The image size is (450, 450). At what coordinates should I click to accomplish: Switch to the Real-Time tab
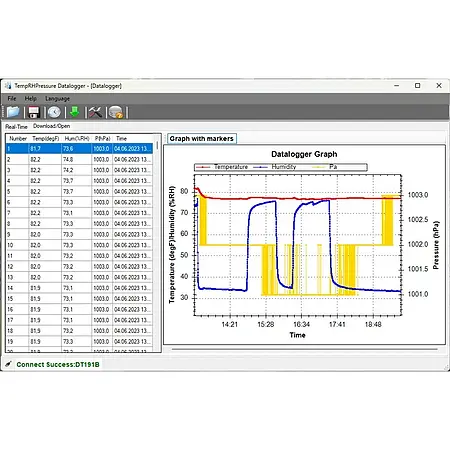pyautogui.click(x=16, y=127)
